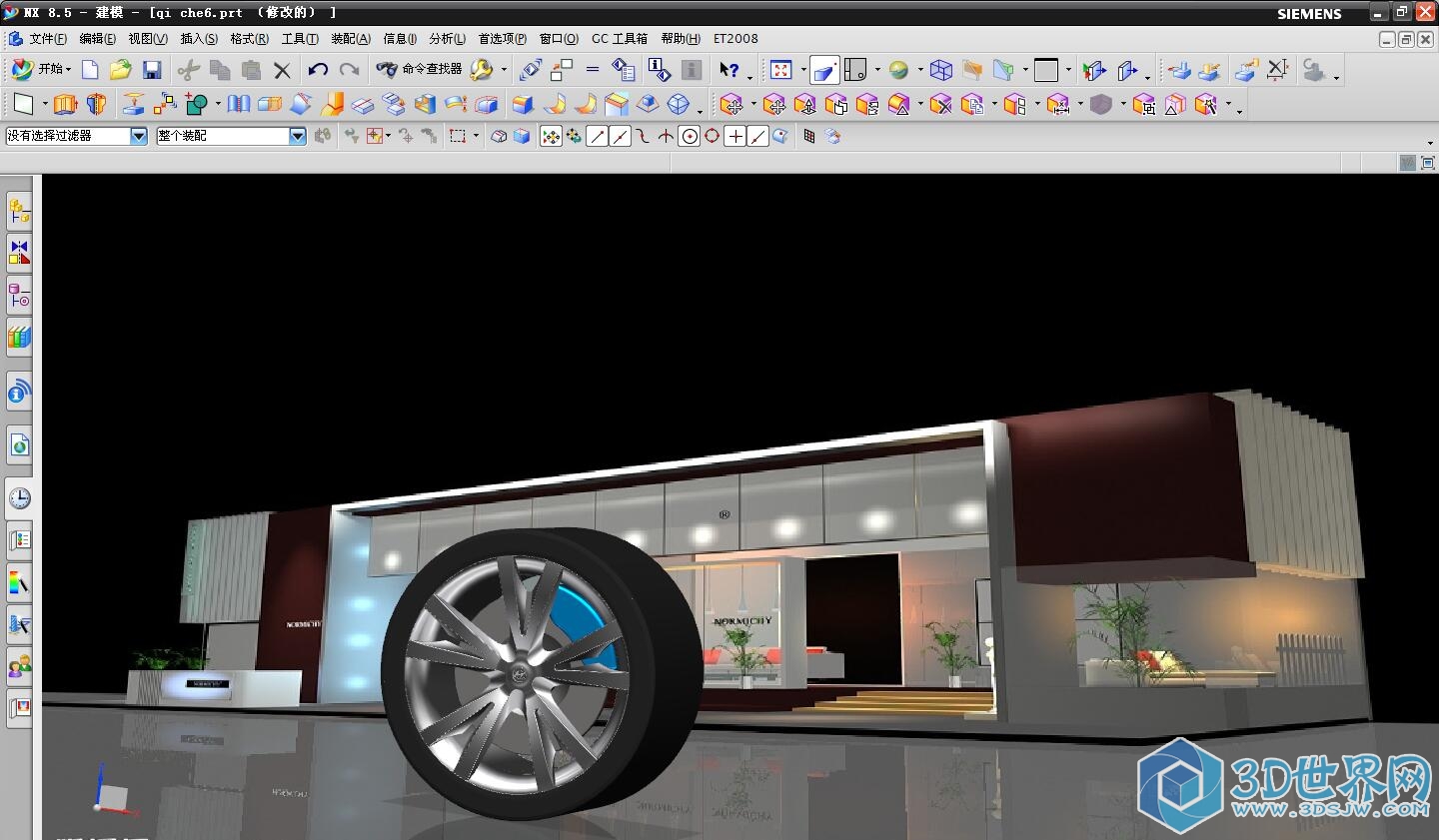Open the rectangle selection dropdown arrow
Screen dimensions: 1439x840
pos(476,136)
